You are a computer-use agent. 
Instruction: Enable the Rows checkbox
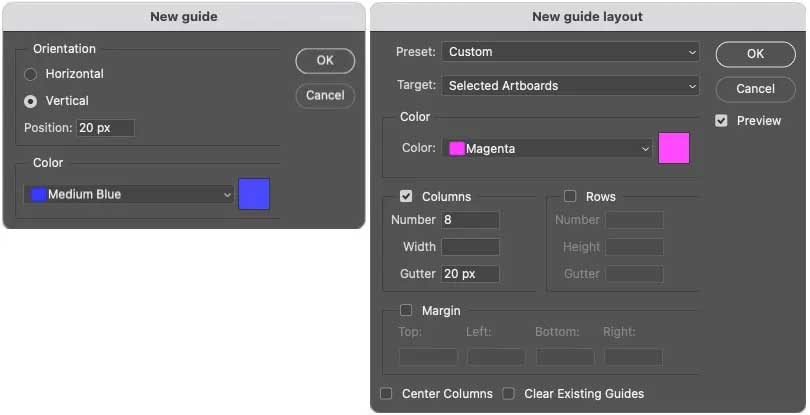coord(570,197)
